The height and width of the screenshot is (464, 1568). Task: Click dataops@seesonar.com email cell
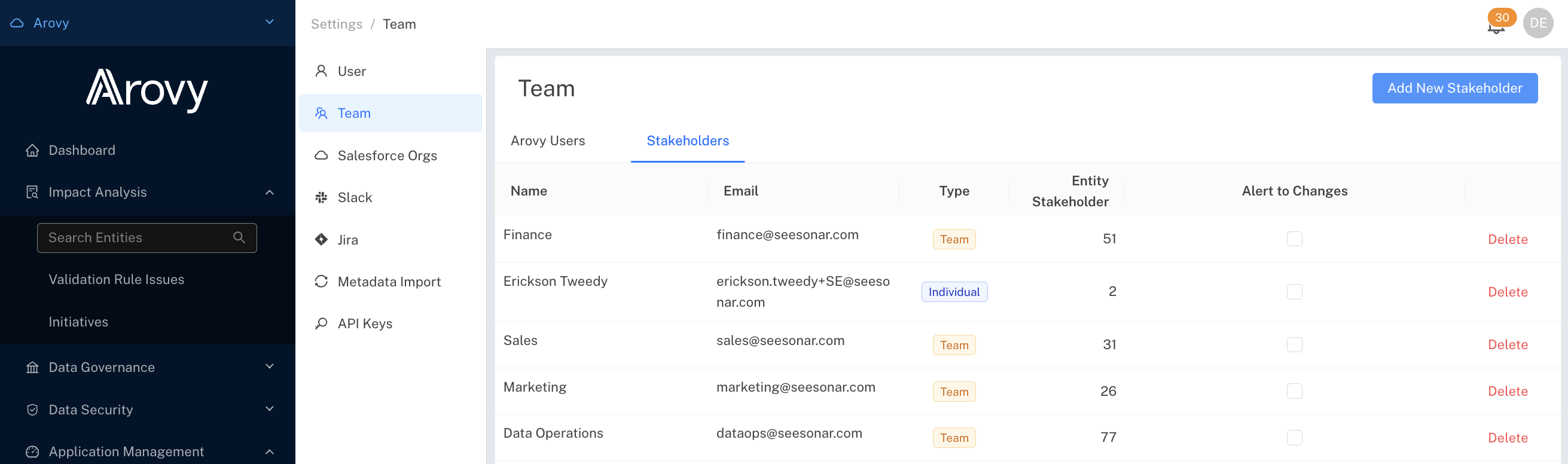(789, 433)
